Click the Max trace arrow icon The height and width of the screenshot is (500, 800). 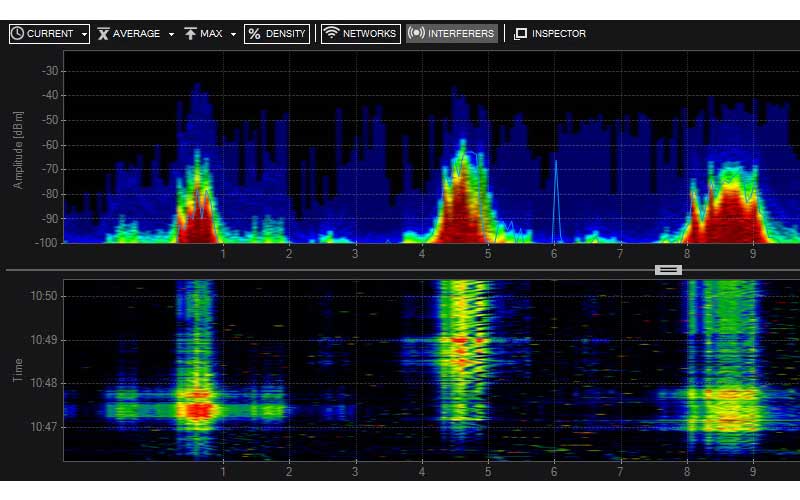click(x=190, y=34)
